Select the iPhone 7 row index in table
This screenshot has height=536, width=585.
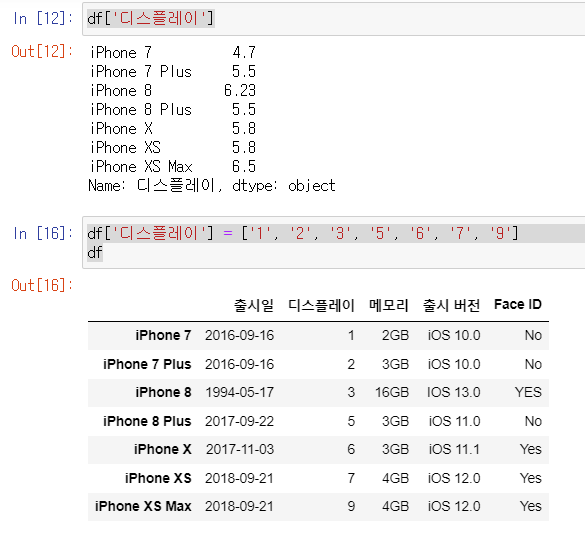(163, 335)
